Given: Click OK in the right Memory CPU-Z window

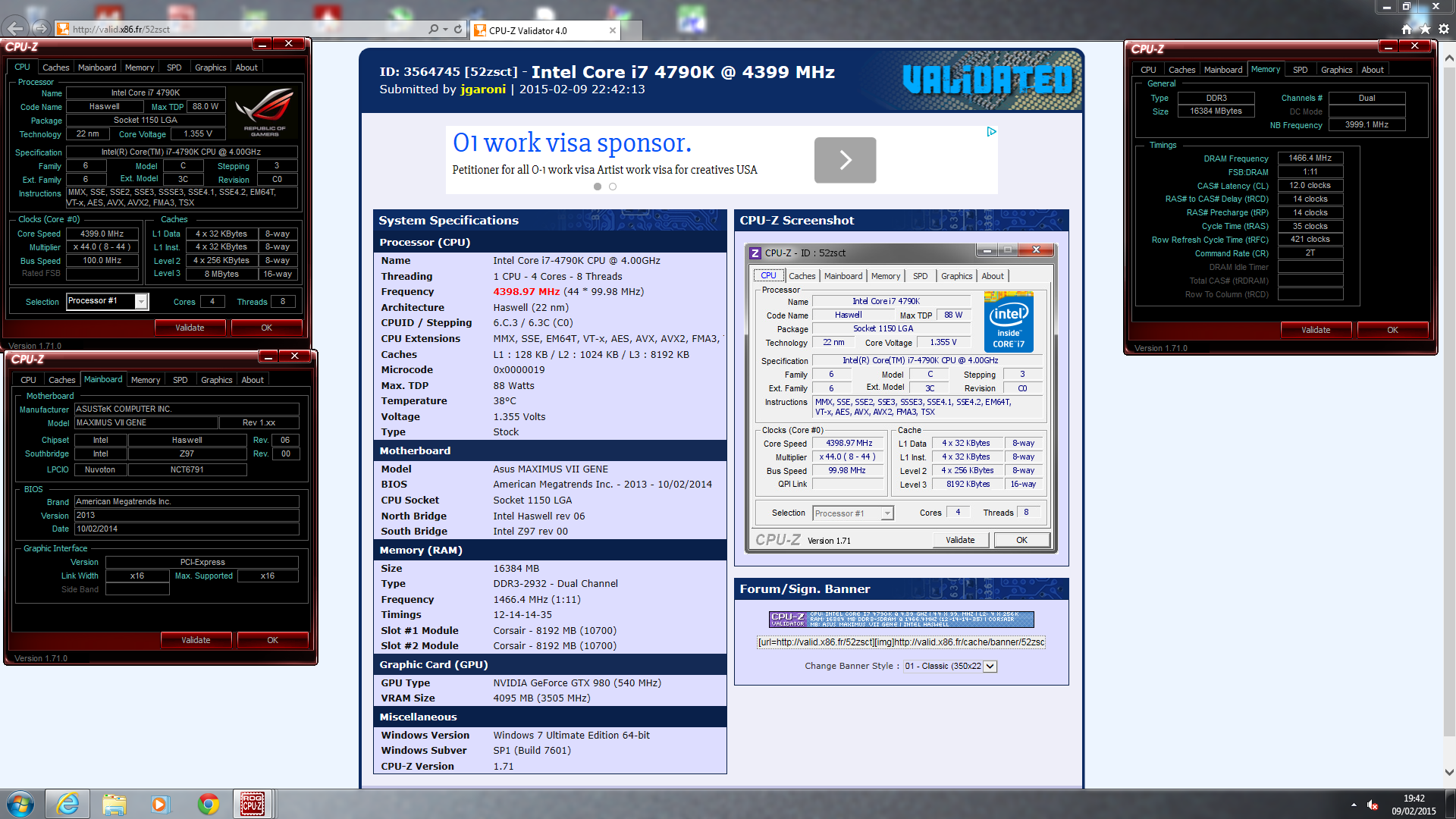Looking at the screenshot, I should pos(1393,330).
